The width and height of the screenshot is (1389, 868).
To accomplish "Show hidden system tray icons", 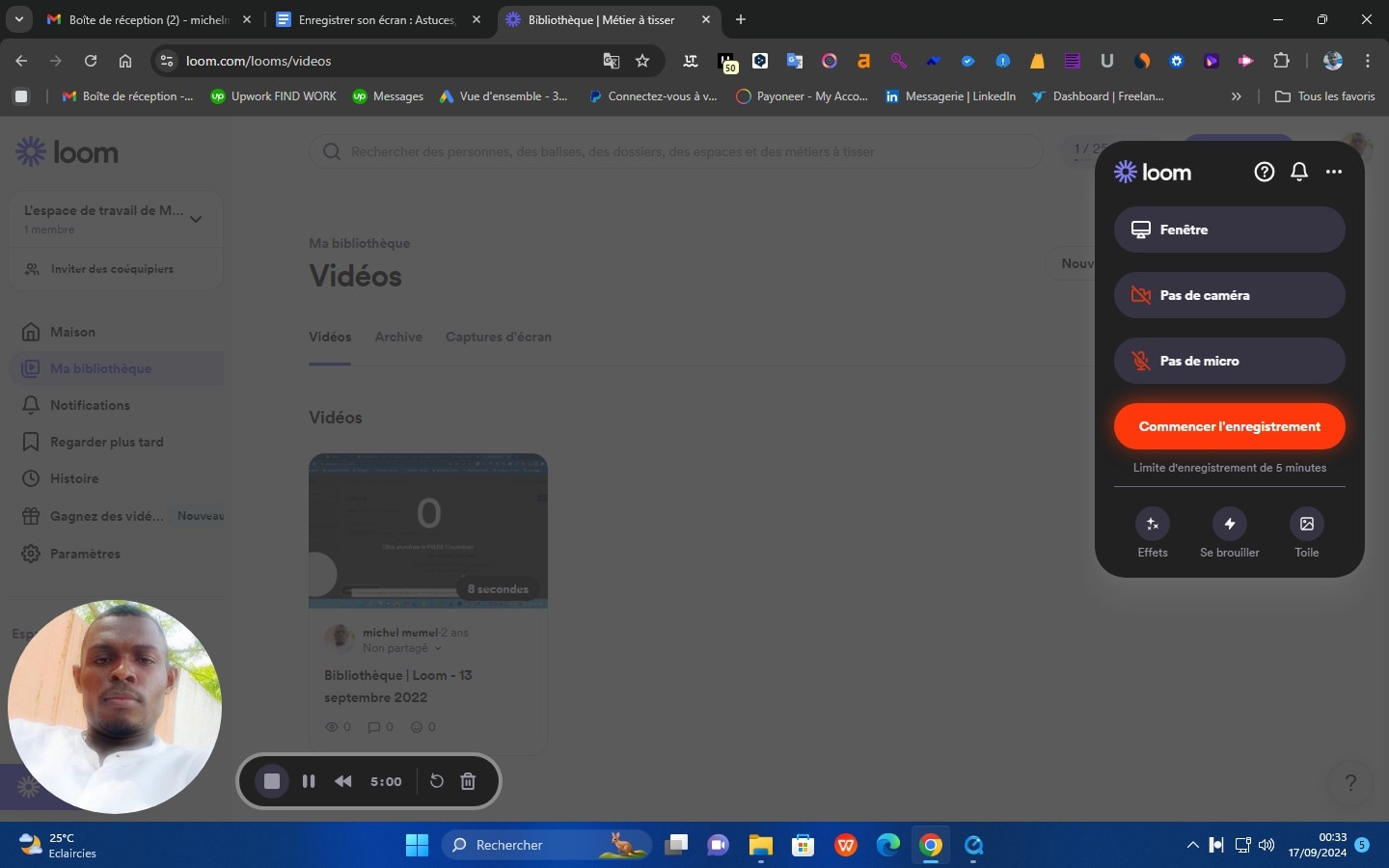I will [1192, 845].
